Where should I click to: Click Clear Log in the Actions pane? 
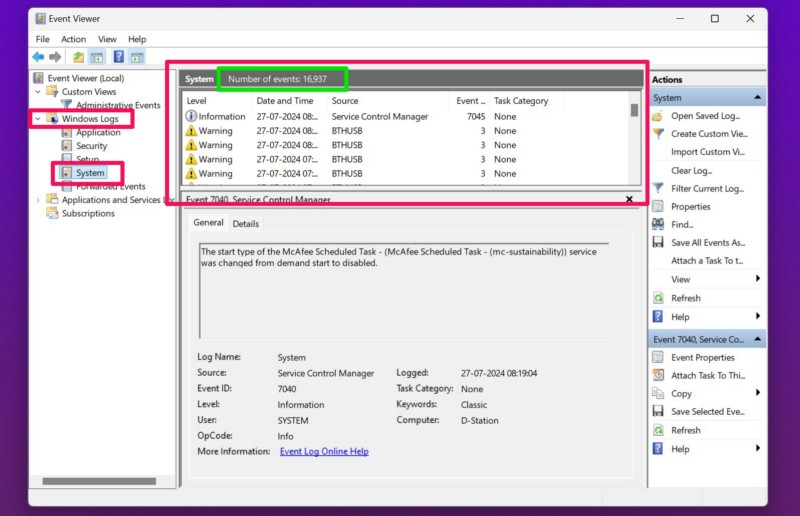click(691, 171)
